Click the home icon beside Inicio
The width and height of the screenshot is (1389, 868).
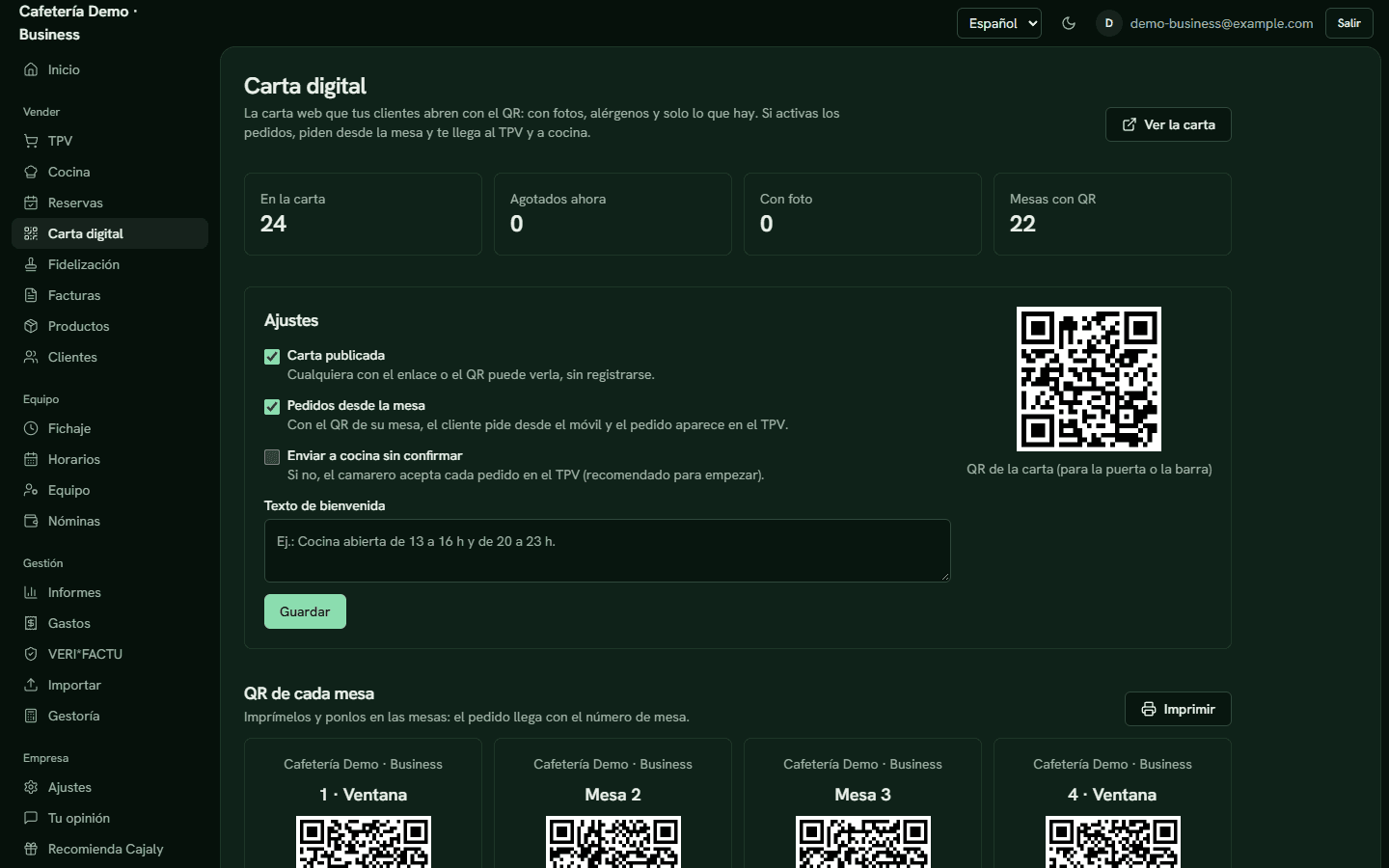[31, 69]
